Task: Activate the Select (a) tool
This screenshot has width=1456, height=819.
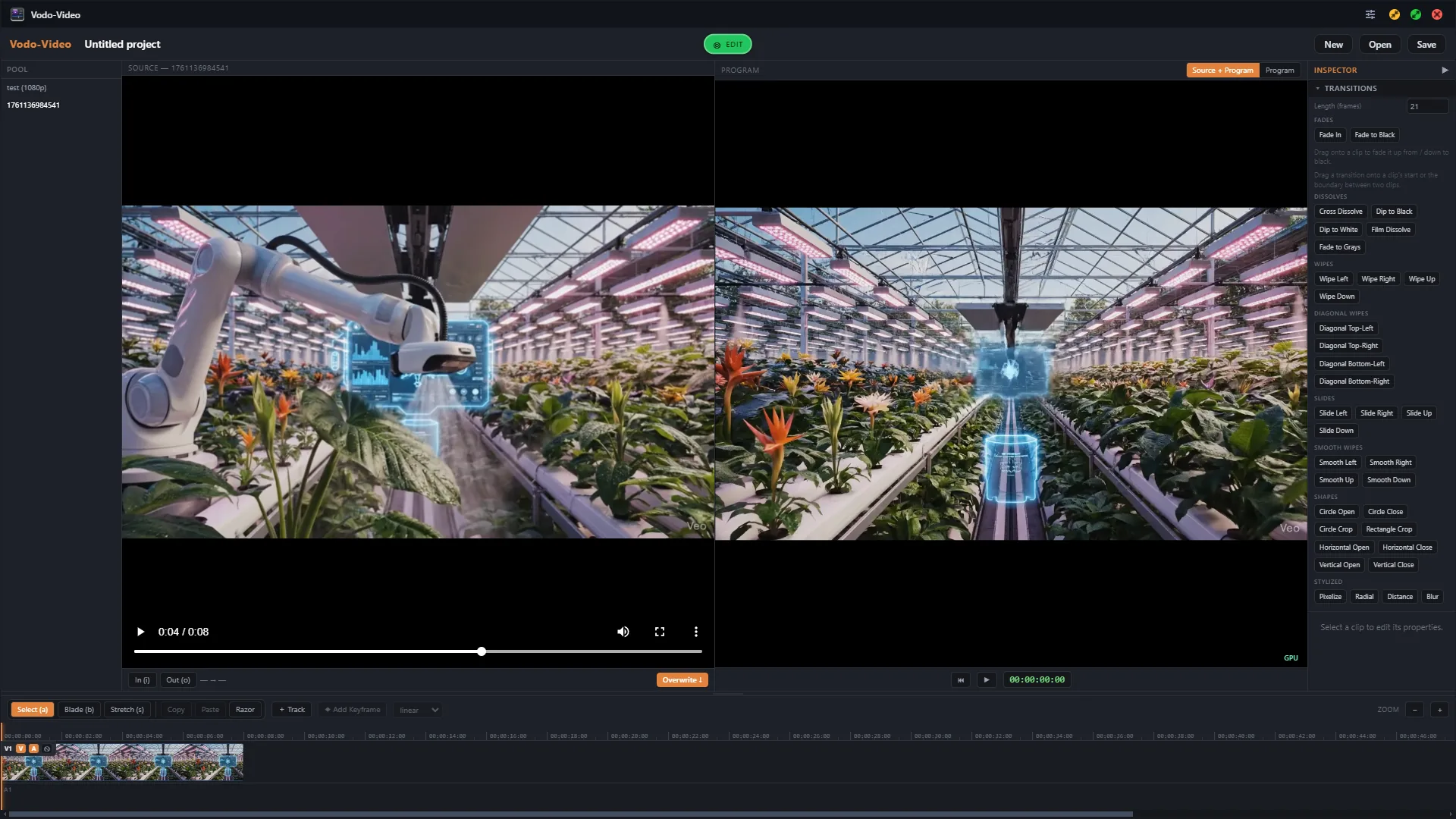Action: coord(33,710)
